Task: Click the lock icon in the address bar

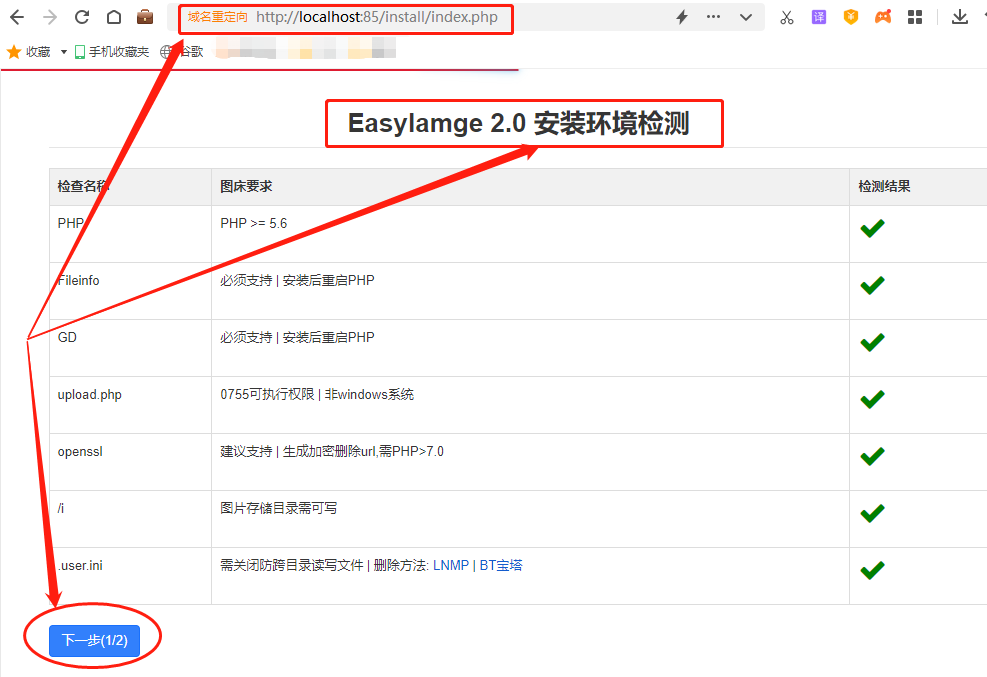Action: [x=146, y=17]
